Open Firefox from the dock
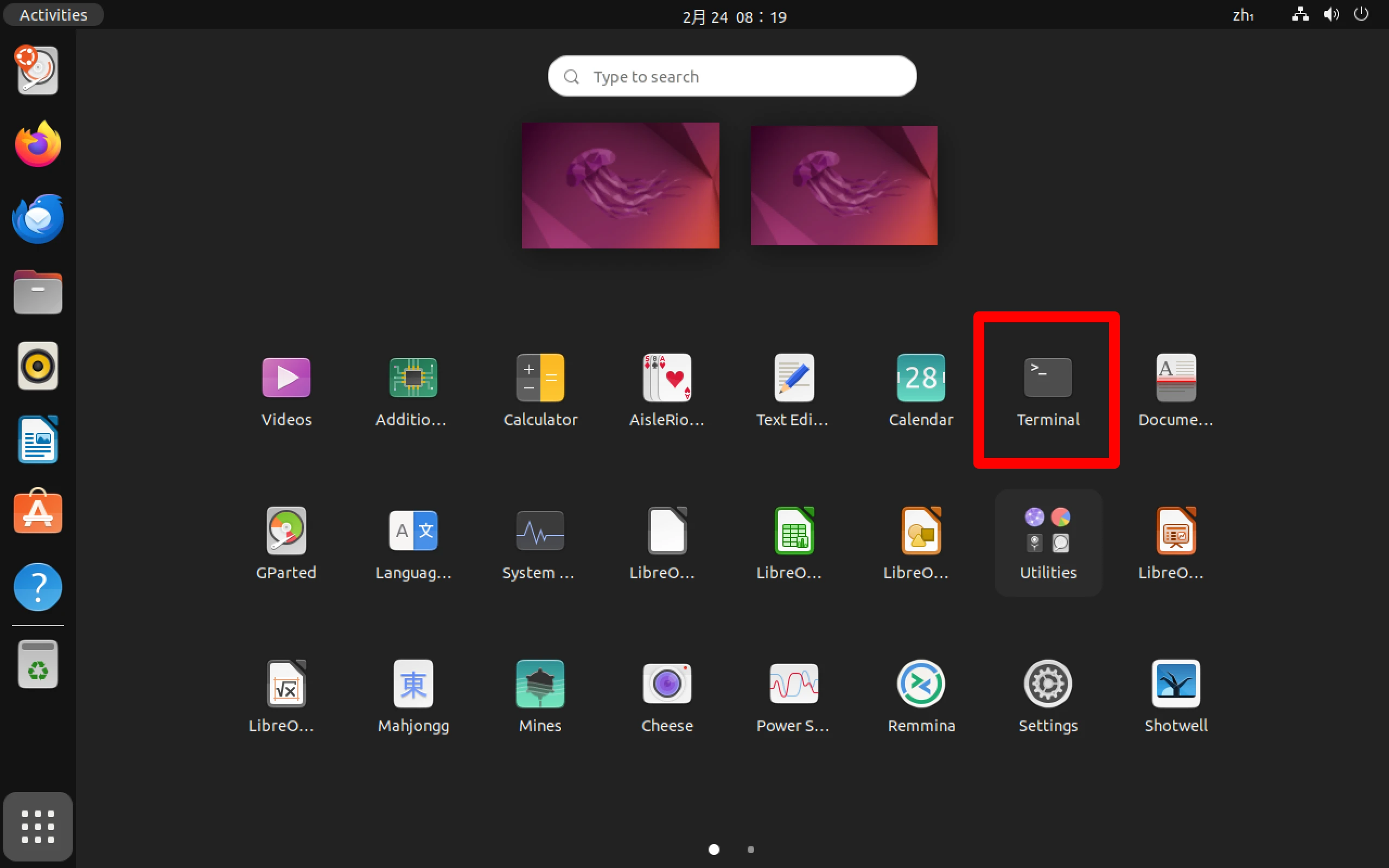 [x=38, y=144]
